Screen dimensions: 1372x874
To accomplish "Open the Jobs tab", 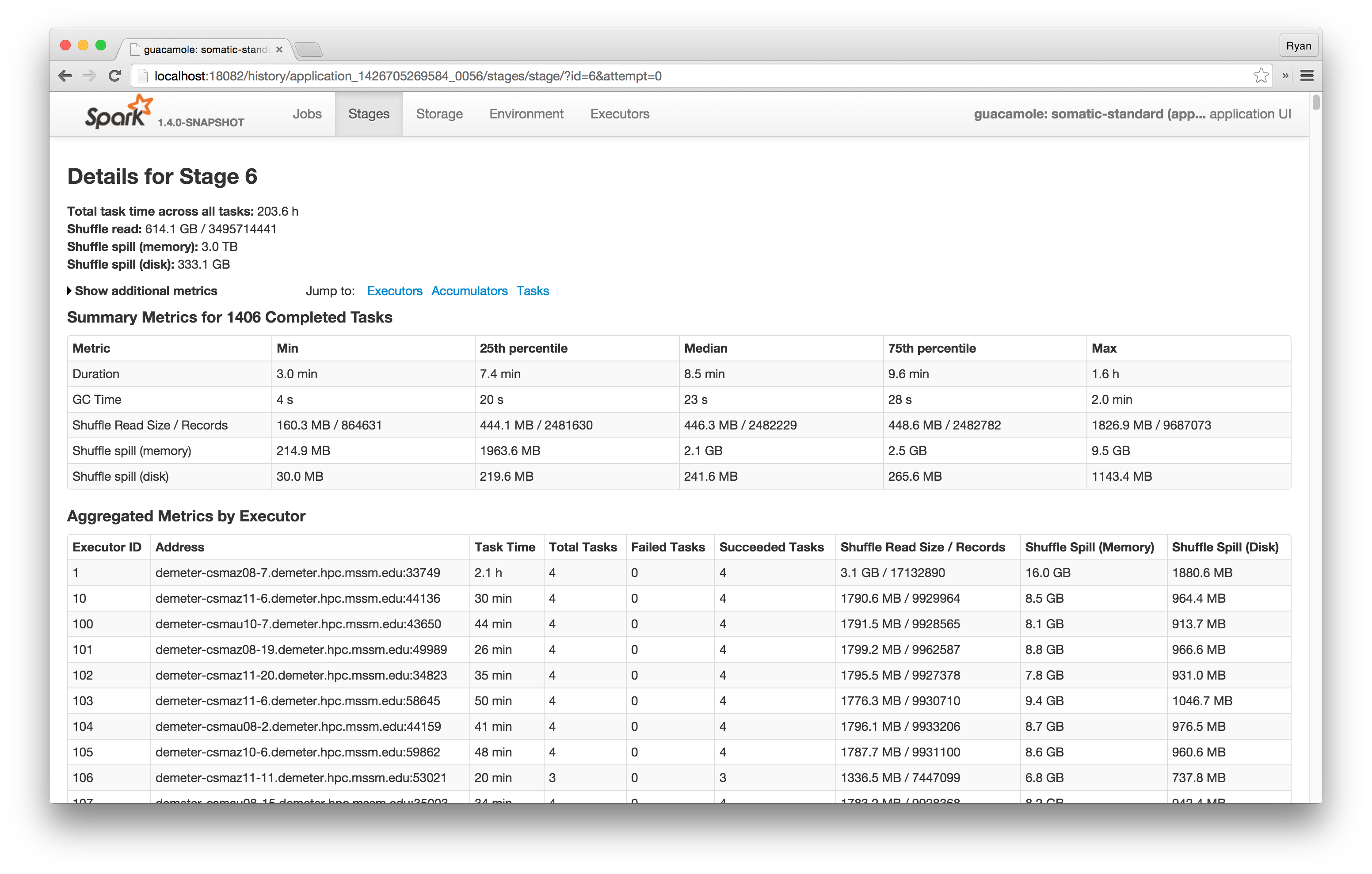I will (307, 114).
